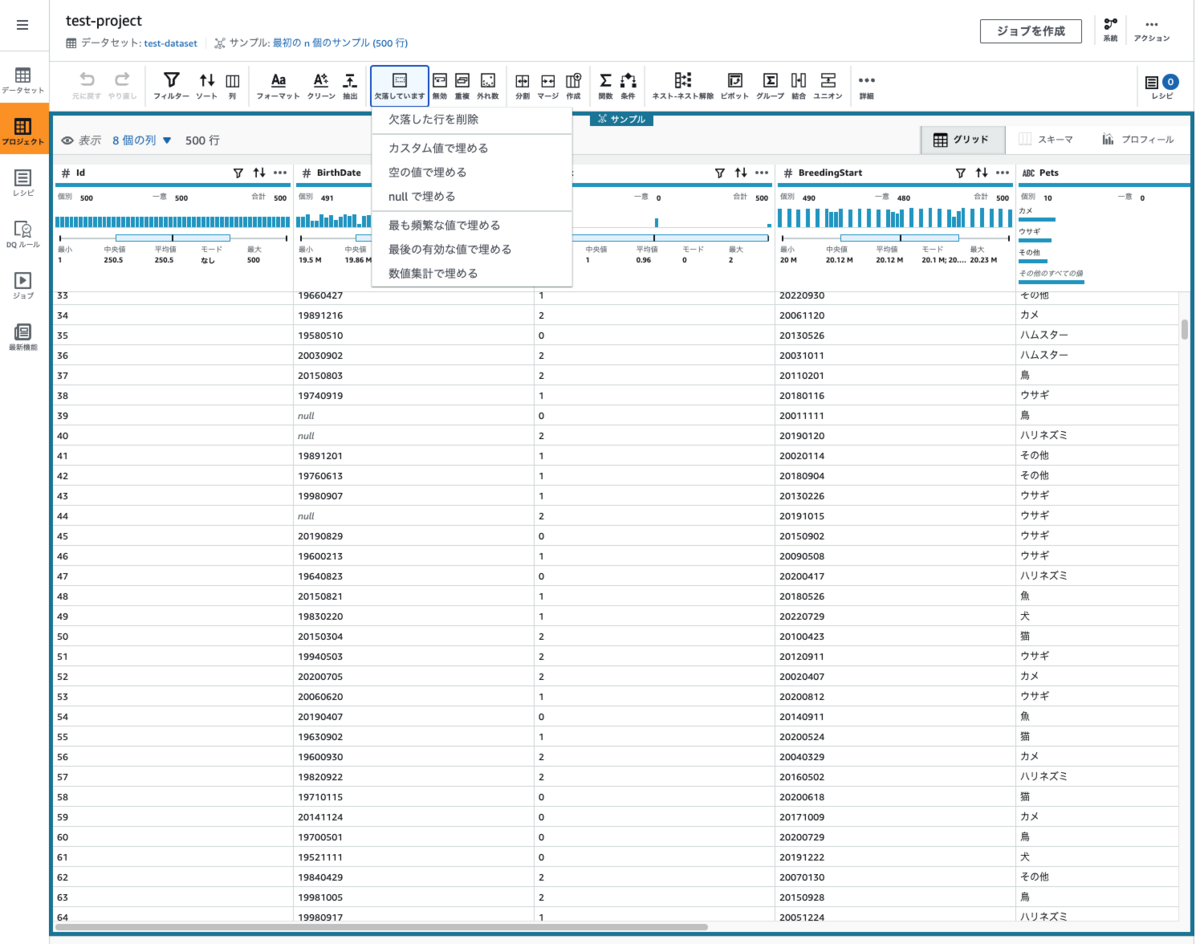Switch to the プロフィール tab
Image resolution: width=1200 pixels, height=944 pixels.
tap(1138, 140)
